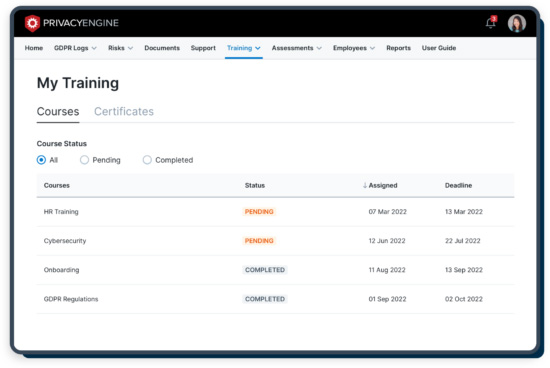This screenshot has width=550, height=368.
Task: Select the Completed radio button
Action: point(147,160)
